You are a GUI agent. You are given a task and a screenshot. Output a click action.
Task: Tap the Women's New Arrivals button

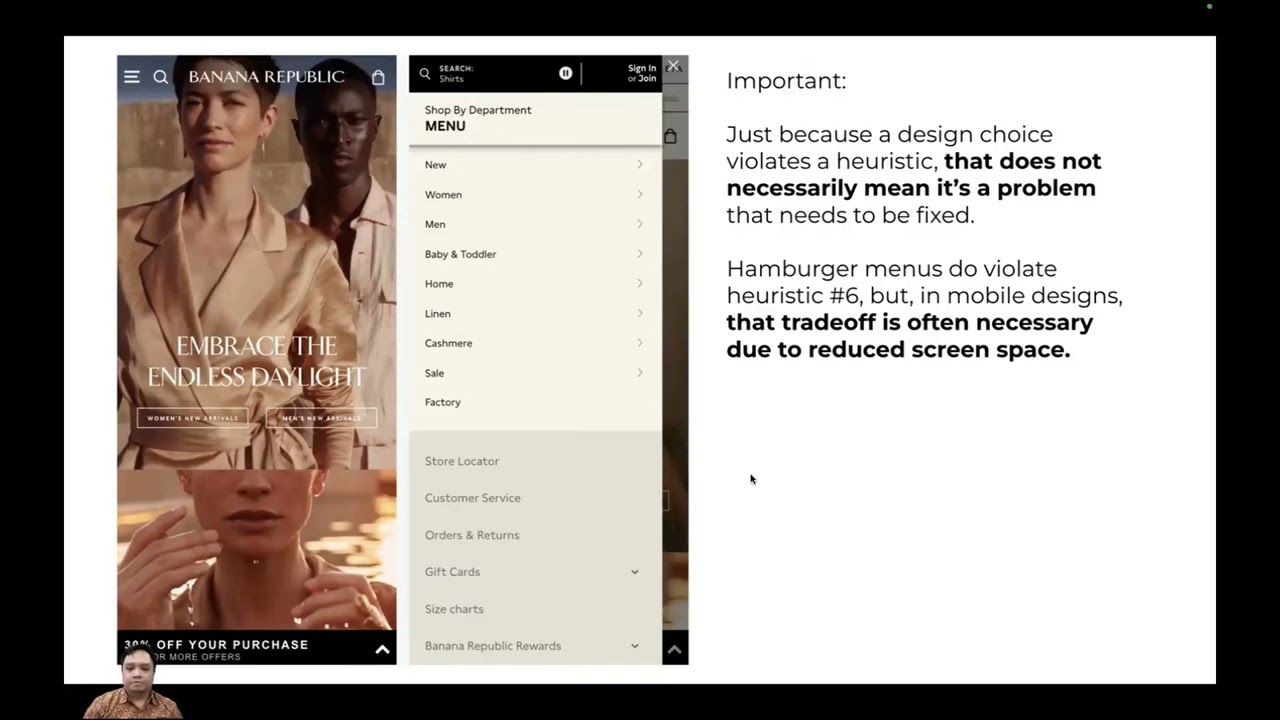click(192, 418)
